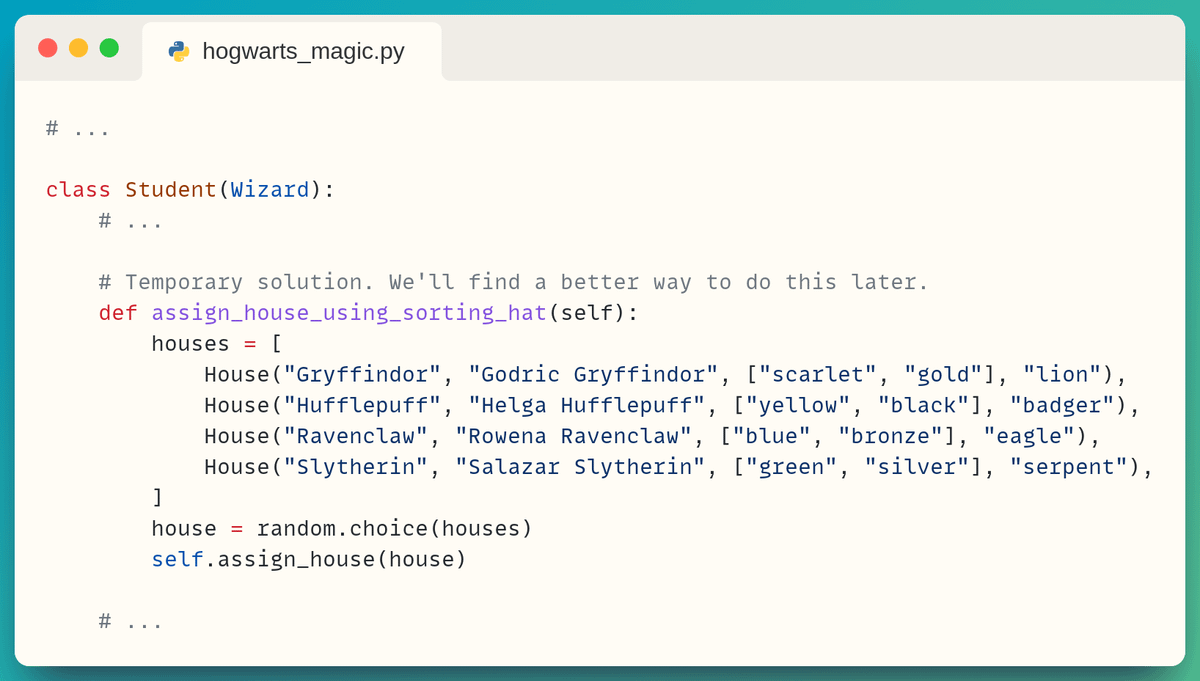The height and width of the screenshot is (681, 1200).
Task: Click the "class" keyword in the code
Action: click(78, 190)
